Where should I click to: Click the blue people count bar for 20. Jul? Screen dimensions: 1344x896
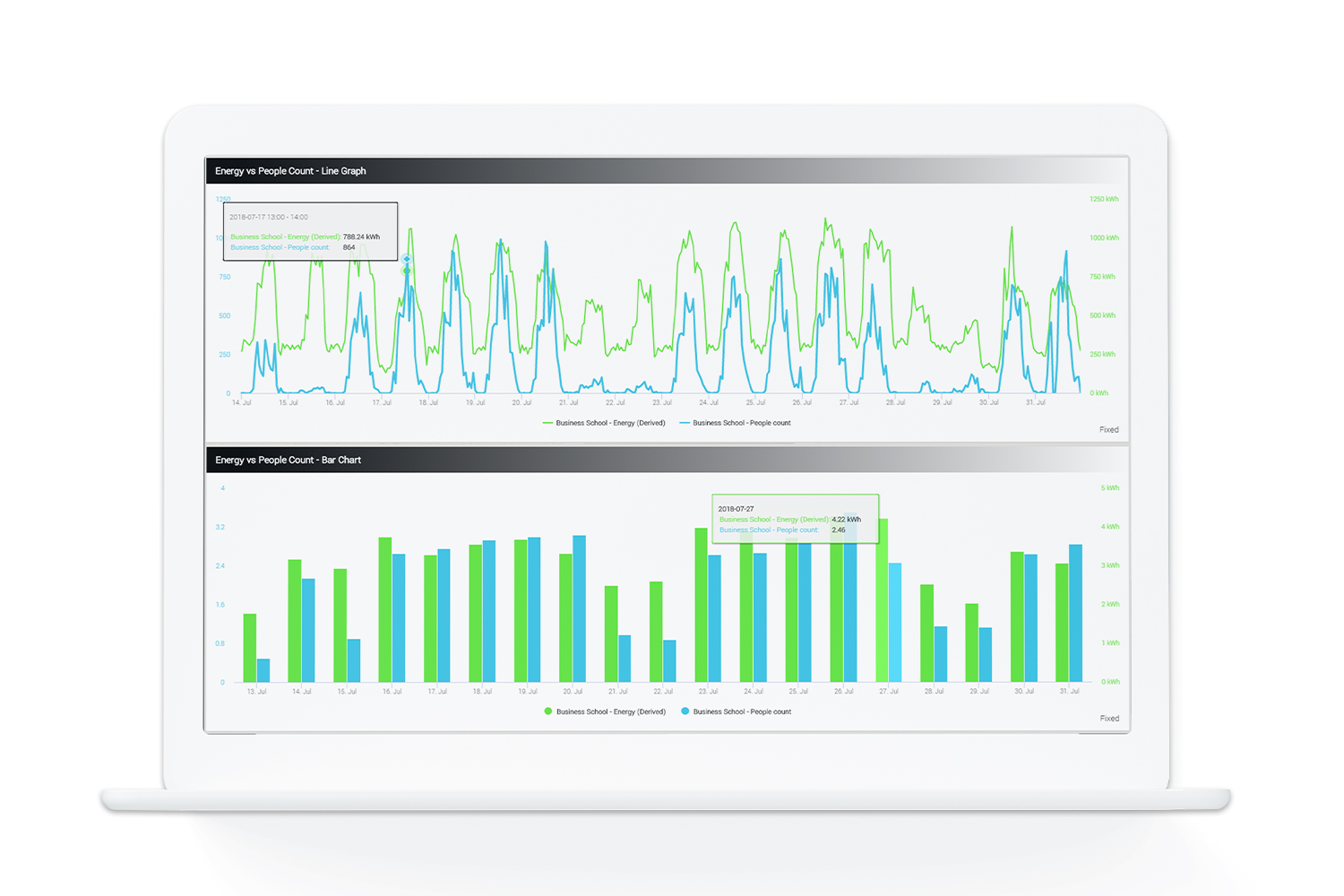(580, 608)
